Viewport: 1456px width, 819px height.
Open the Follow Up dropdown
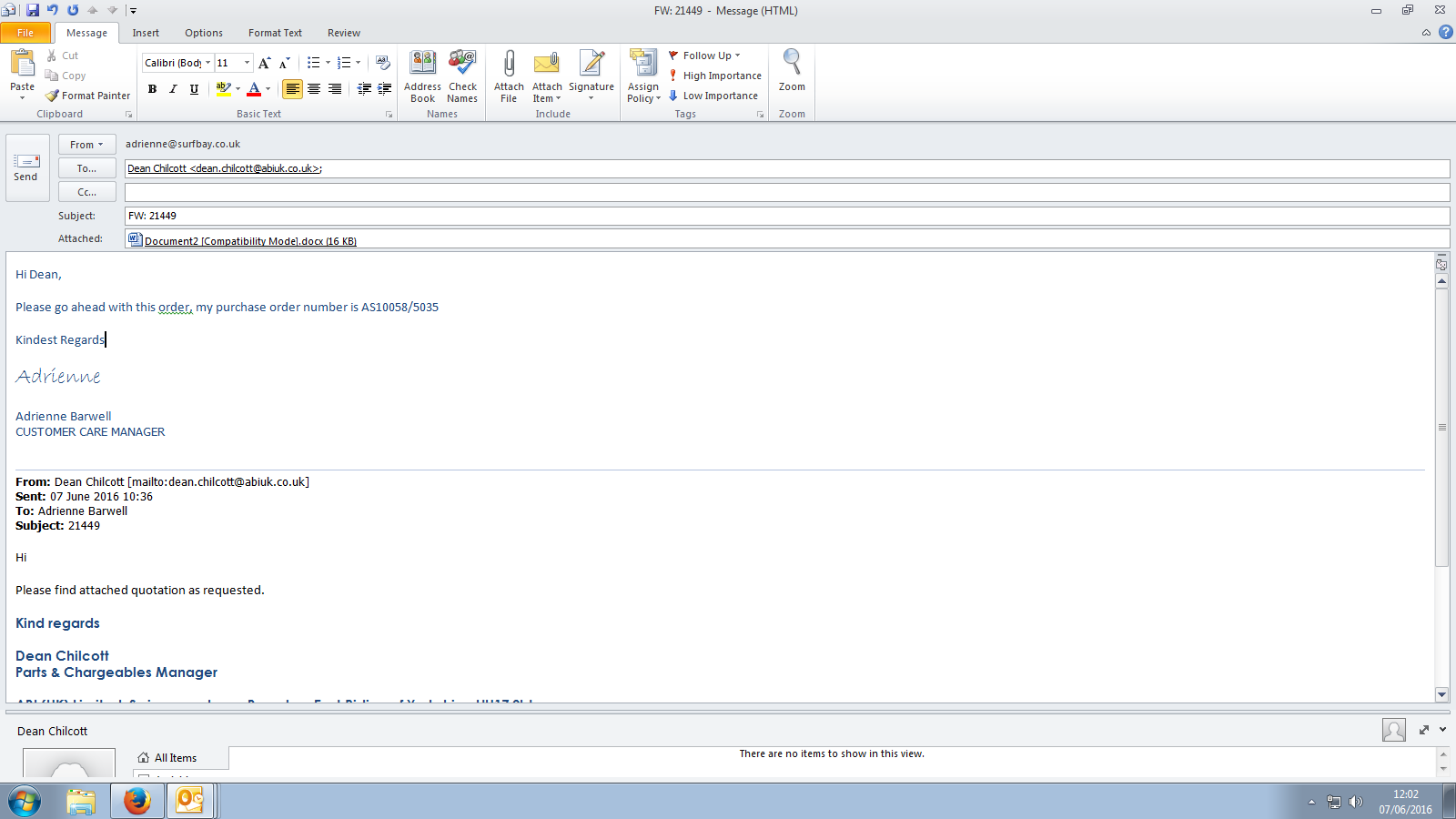[706, 56]
